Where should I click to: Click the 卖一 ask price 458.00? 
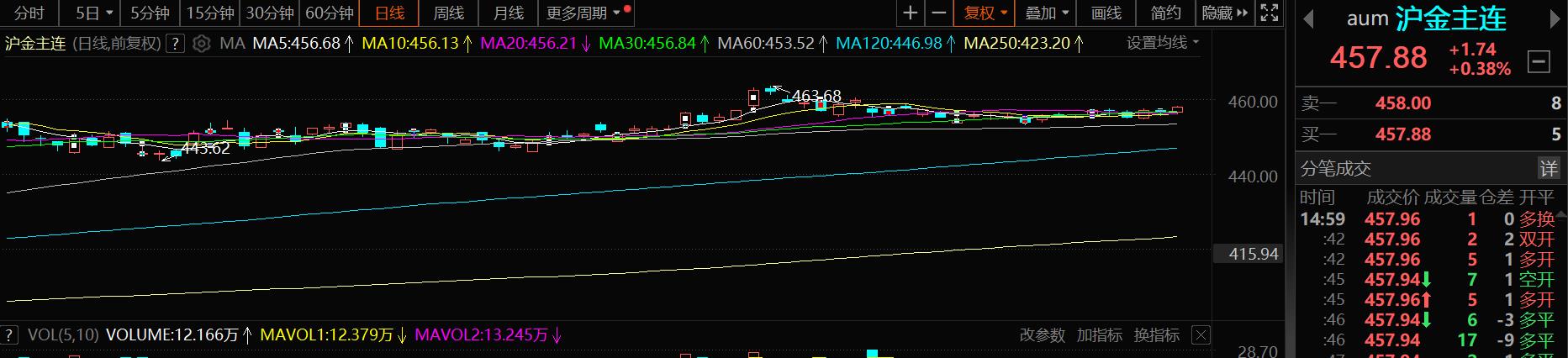tap(1402, 103)
